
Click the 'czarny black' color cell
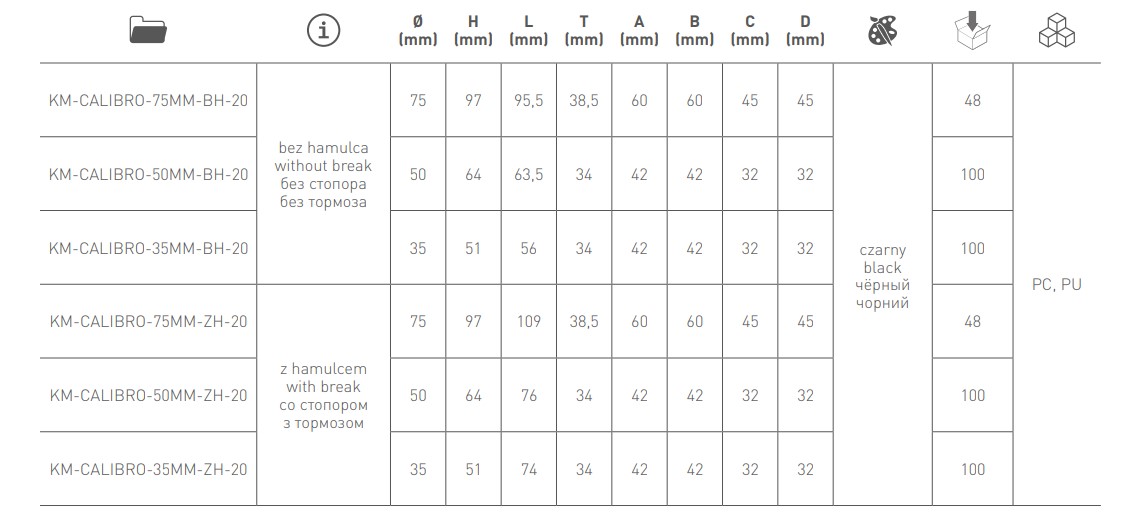click(x=882, y=276)
